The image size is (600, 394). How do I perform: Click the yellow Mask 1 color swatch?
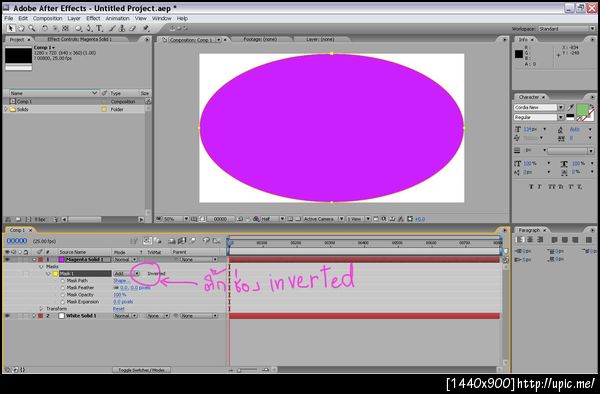(55, 274)
